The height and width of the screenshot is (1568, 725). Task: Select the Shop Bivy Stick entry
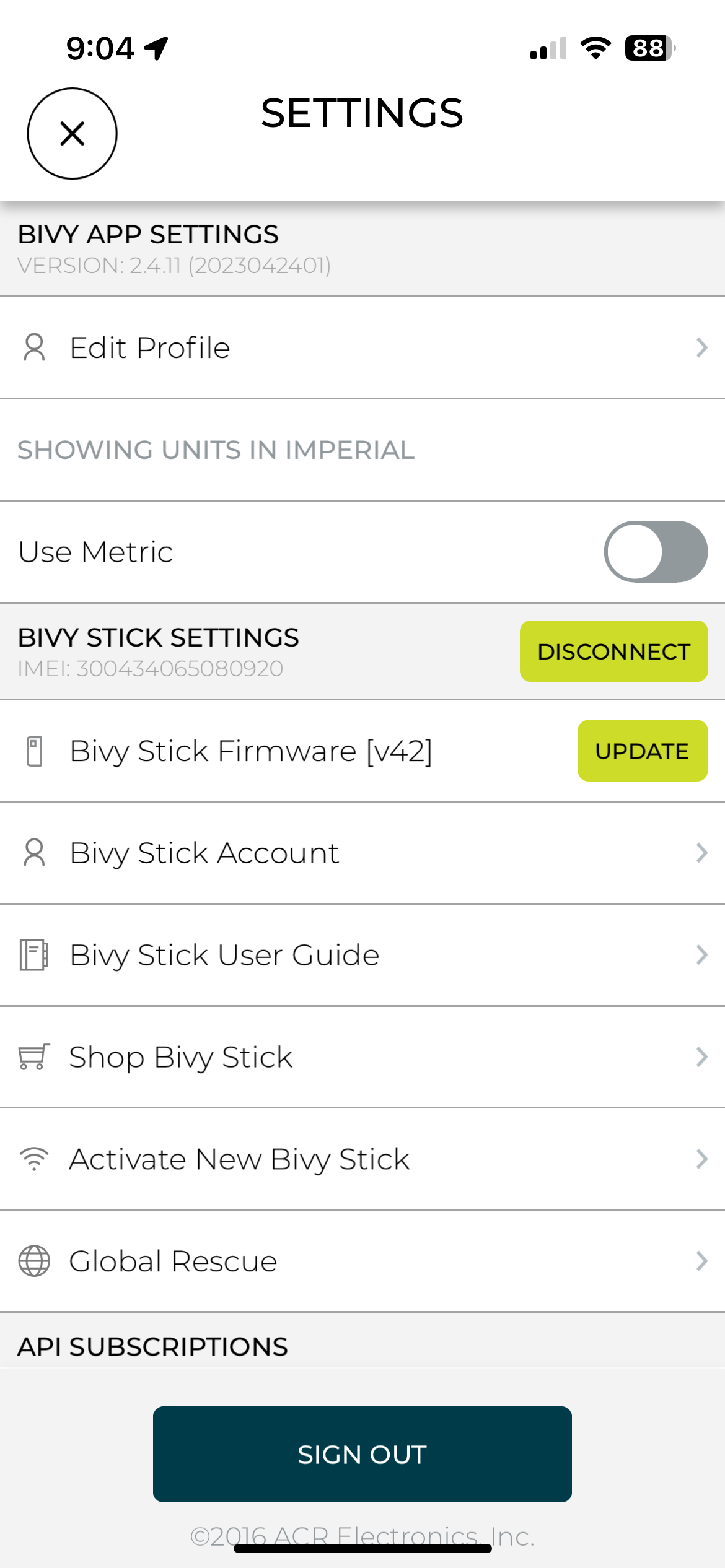click(x=362, y=1057)
